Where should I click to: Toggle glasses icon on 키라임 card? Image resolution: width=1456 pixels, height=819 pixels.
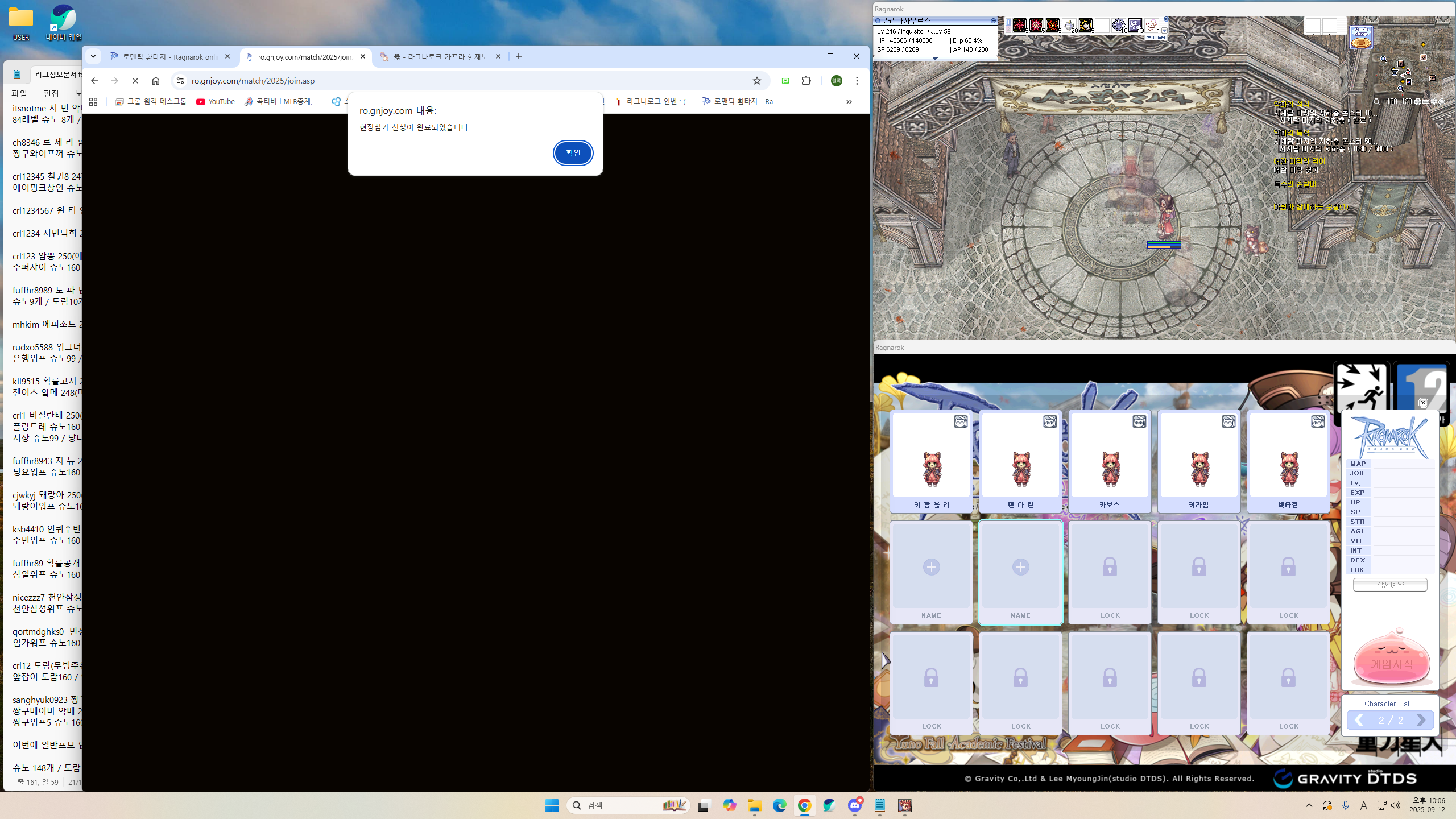pos(1228,421)
